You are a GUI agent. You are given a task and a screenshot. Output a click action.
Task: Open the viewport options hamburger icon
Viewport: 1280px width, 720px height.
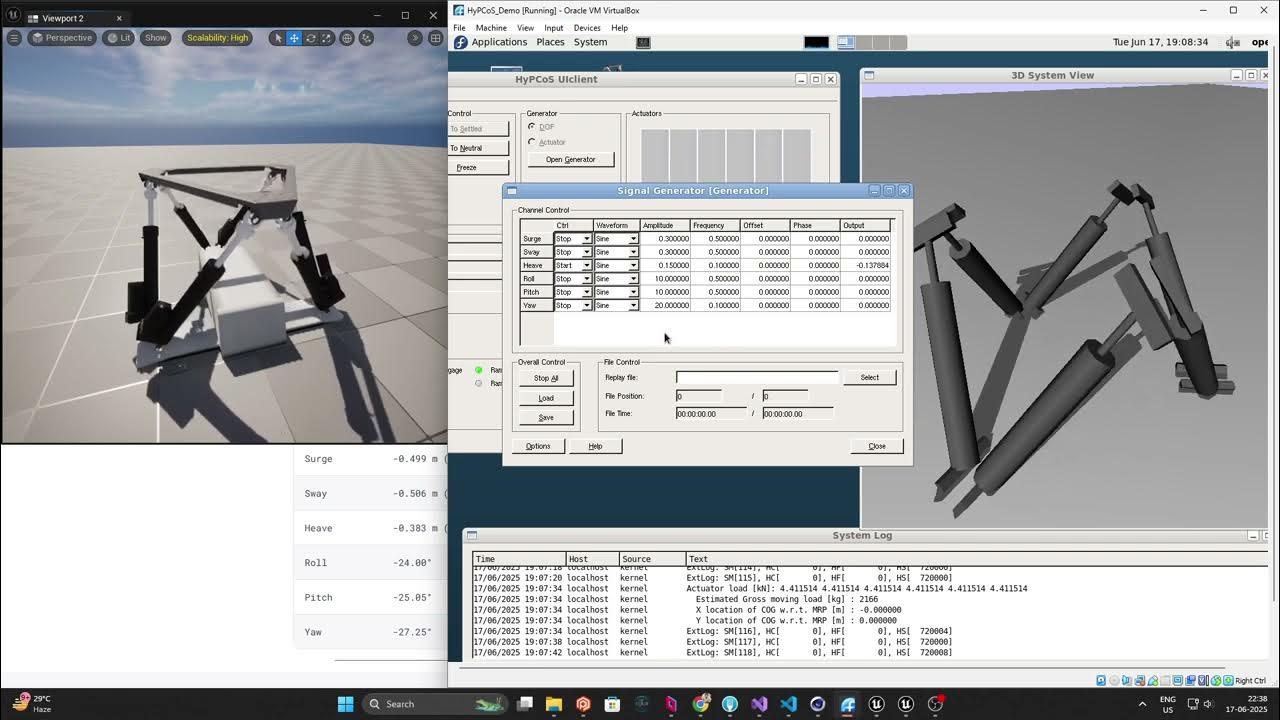(14, 37)
